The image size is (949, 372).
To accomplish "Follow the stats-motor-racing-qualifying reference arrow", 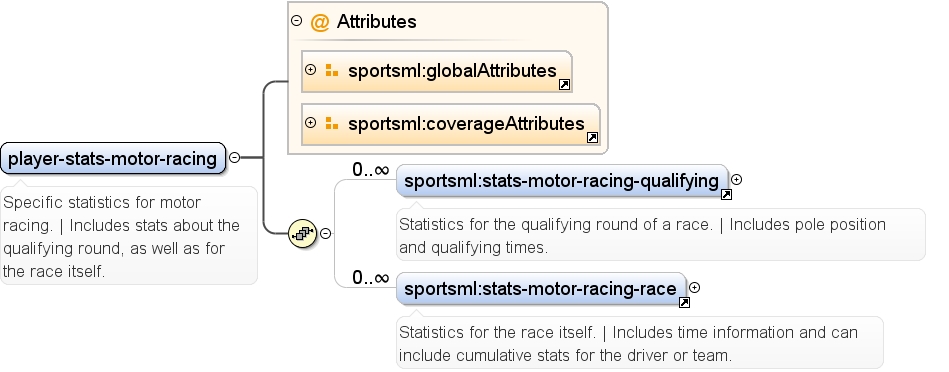I will coord(726,194).
